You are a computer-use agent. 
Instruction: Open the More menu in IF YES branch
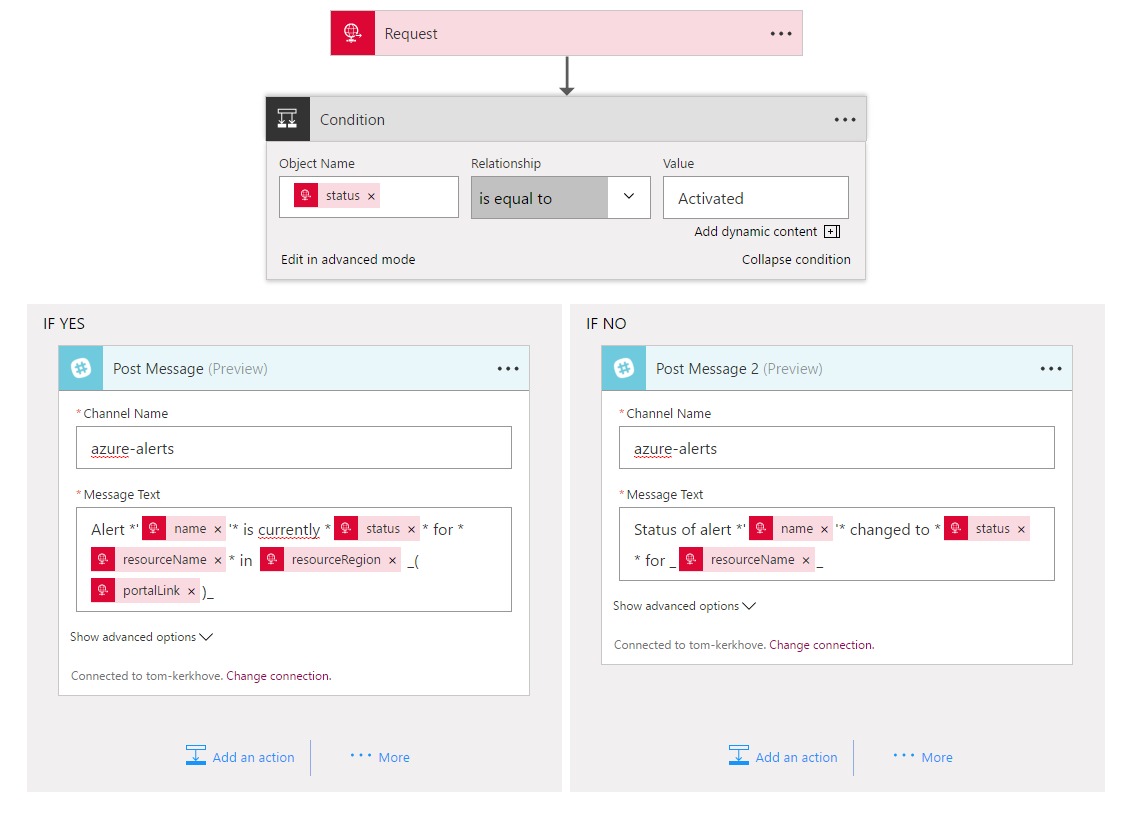click(x=379, y=757)
